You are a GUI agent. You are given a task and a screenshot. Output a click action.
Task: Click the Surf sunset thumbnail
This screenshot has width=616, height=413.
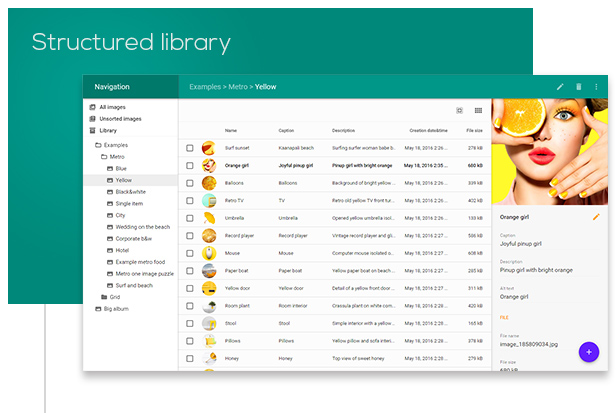point(209,148)
